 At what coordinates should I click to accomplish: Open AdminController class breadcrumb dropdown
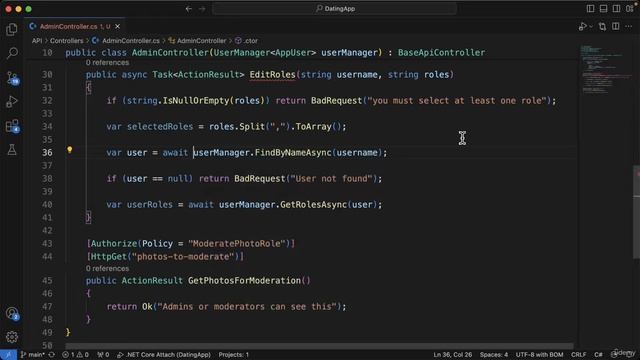point(197,41)
